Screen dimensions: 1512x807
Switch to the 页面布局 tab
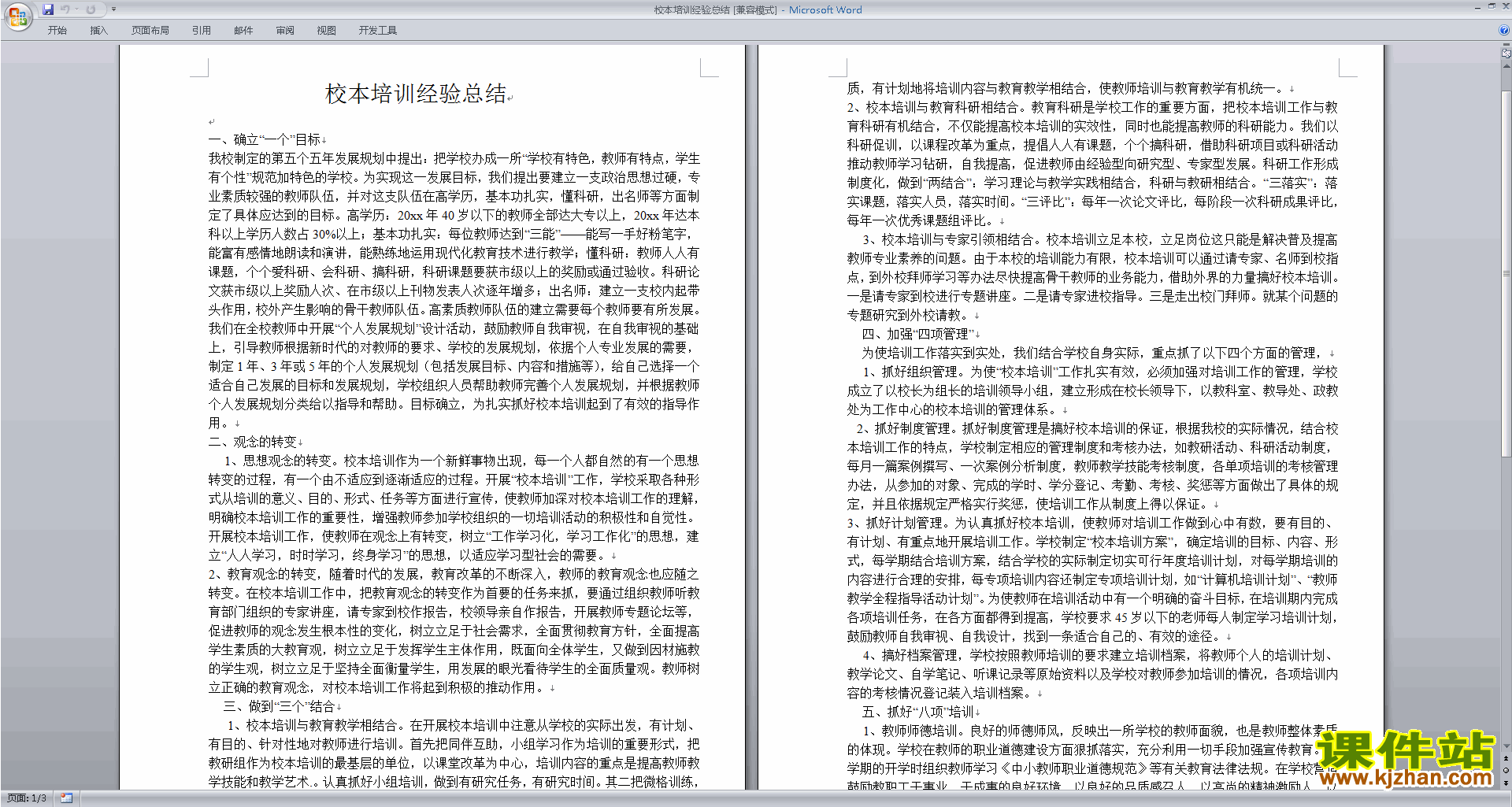pos(150,30)
